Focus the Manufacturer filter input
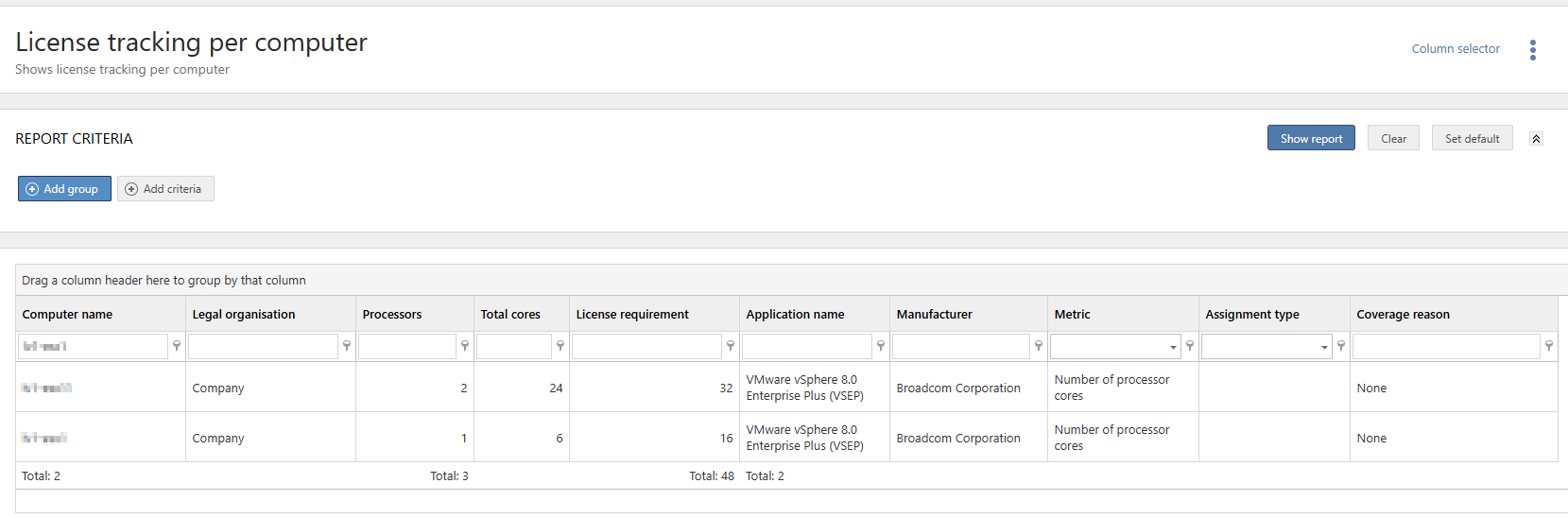1568x518 pixels. (x=961, y=347)
